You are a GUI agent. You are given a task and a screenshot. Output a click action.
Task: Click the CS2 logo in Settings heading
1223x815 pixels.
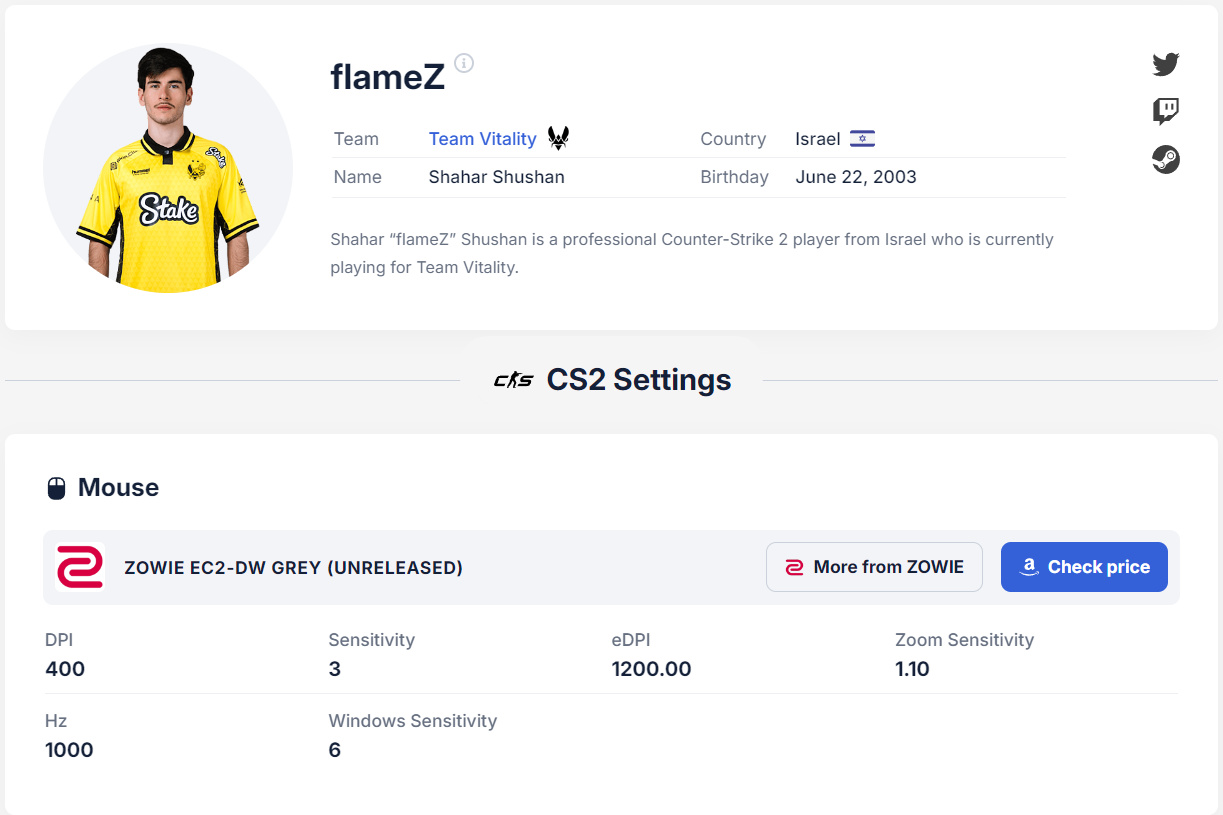tap(514, 380)
